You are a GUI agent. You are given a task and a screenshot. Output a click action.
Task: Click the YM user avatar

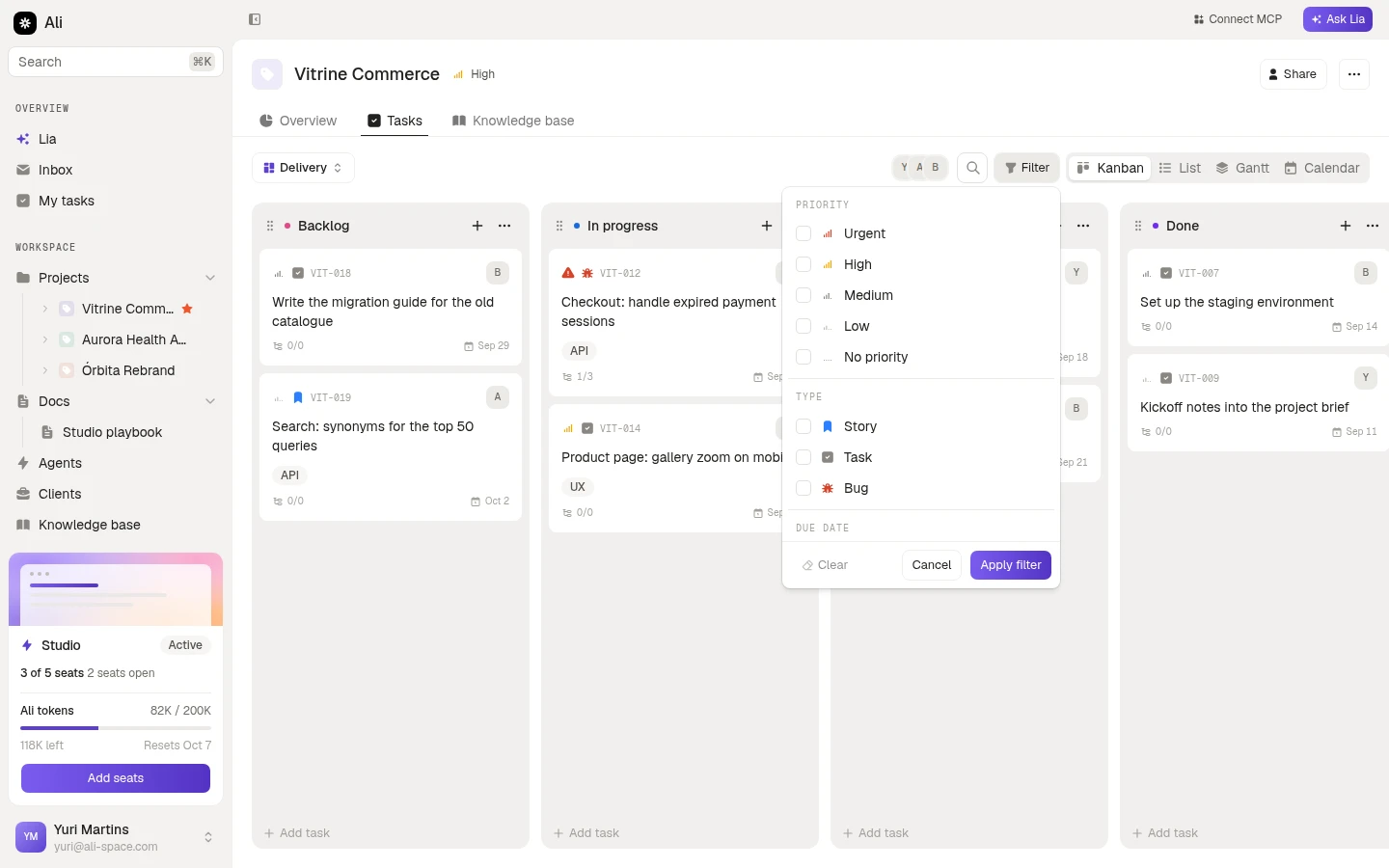(31, 837)
